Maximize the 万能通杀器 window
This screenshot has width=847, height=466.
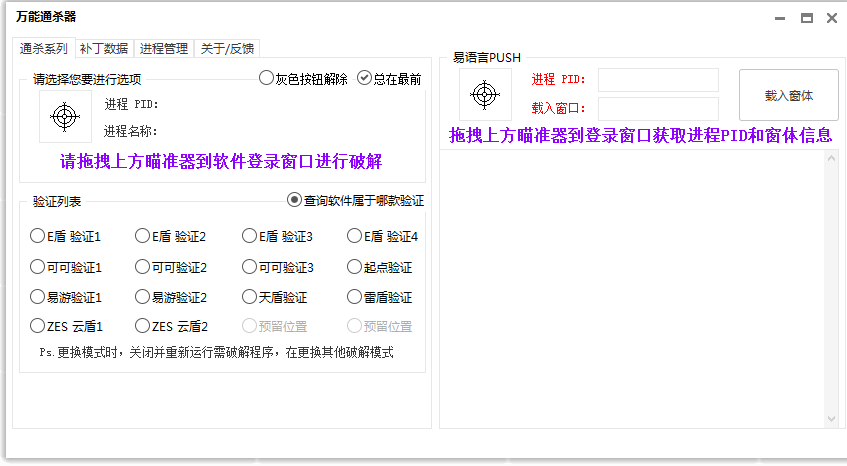806,18
